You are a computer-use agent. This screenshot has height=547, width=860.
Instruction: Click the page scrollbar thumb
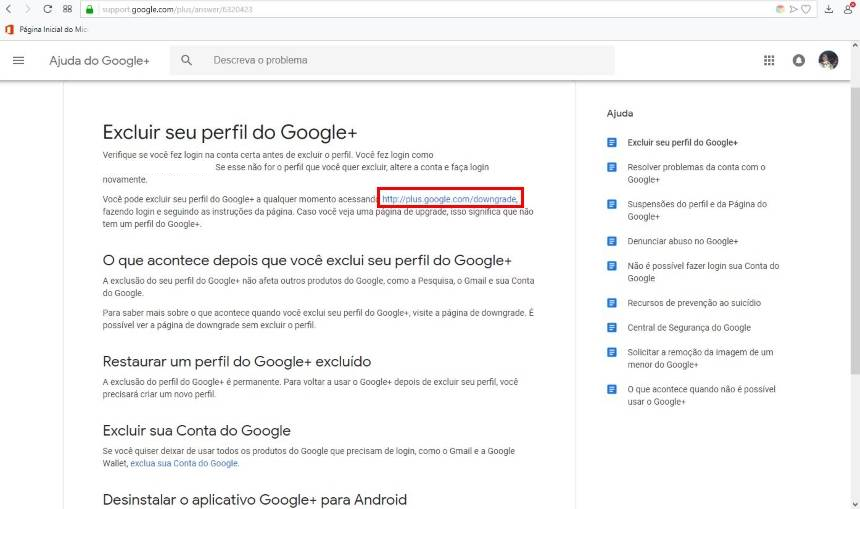click(x=855, y=230)
